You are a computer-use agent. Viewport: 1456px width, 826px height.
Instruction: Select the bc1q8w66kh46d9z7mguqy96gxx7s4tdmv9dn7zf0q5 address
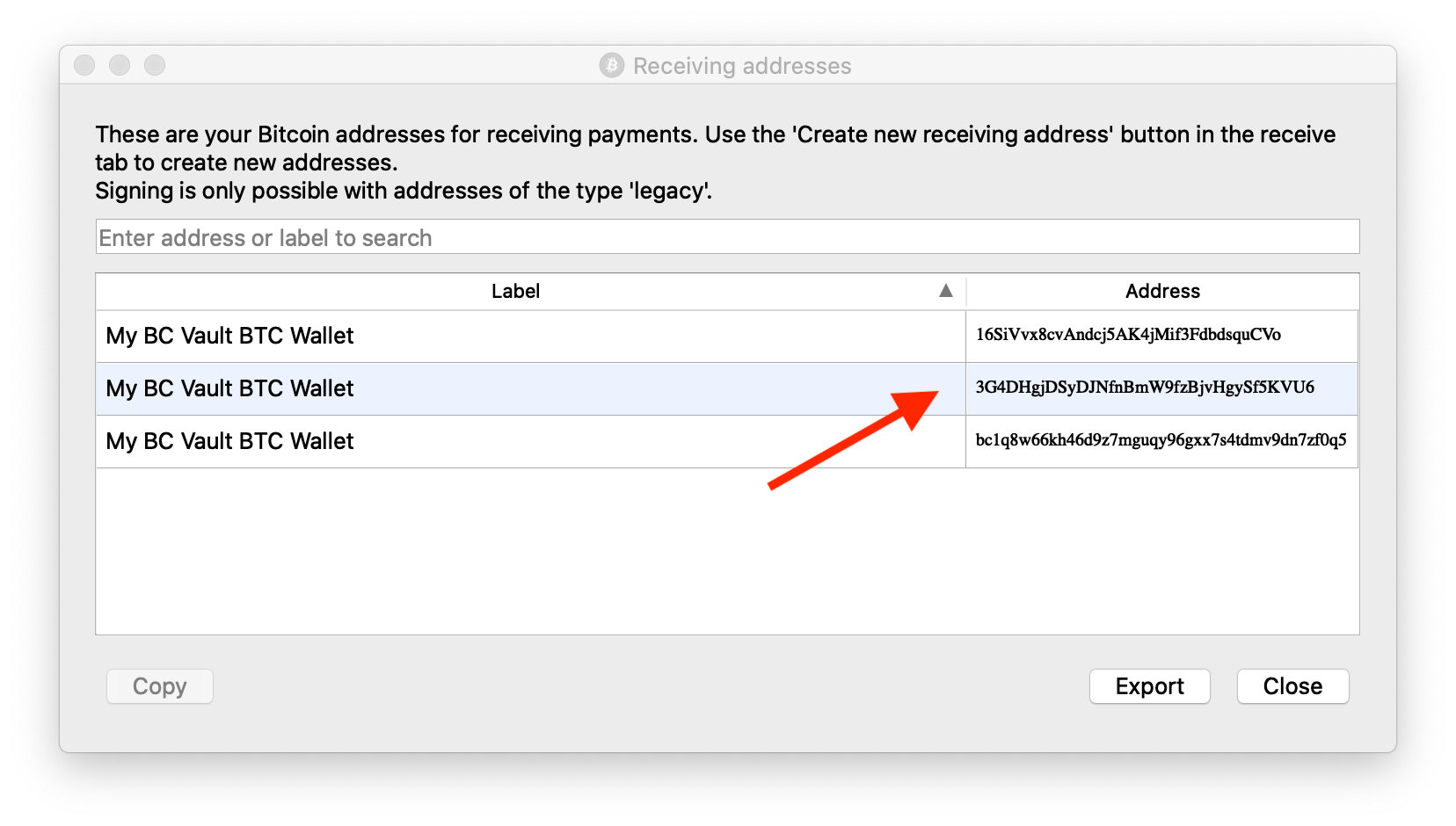coord(1161,440)
